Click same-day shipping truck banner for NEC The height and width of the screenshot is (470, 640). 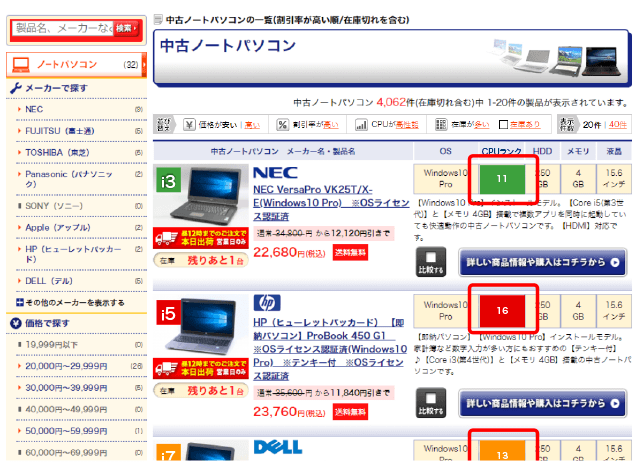pyautogui.click(x=201, y=238)
